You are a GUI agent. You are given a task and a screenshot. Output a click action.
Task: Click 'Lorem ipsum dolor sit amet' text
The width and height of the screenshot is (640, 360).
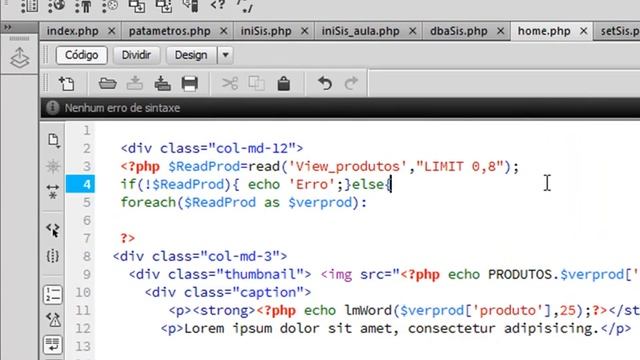tap(289, 328)
